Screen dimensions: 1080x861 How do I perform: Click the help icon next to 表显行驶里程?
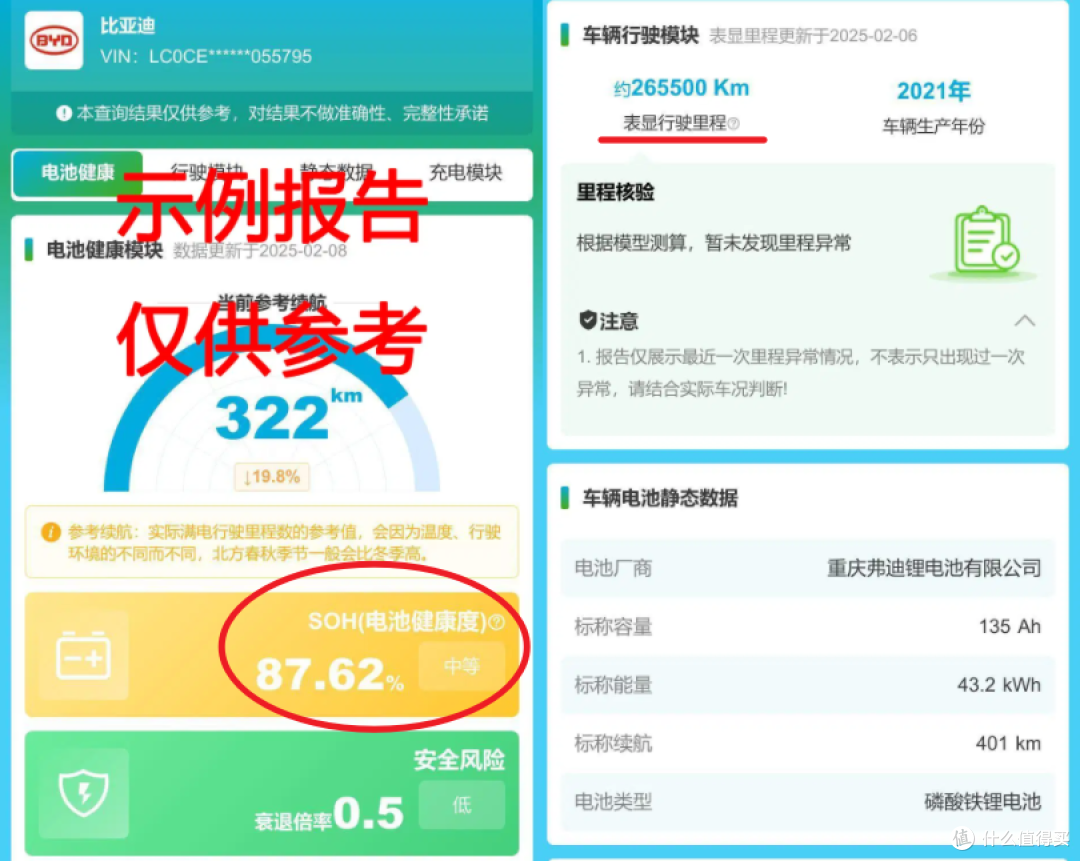(734, 123)
